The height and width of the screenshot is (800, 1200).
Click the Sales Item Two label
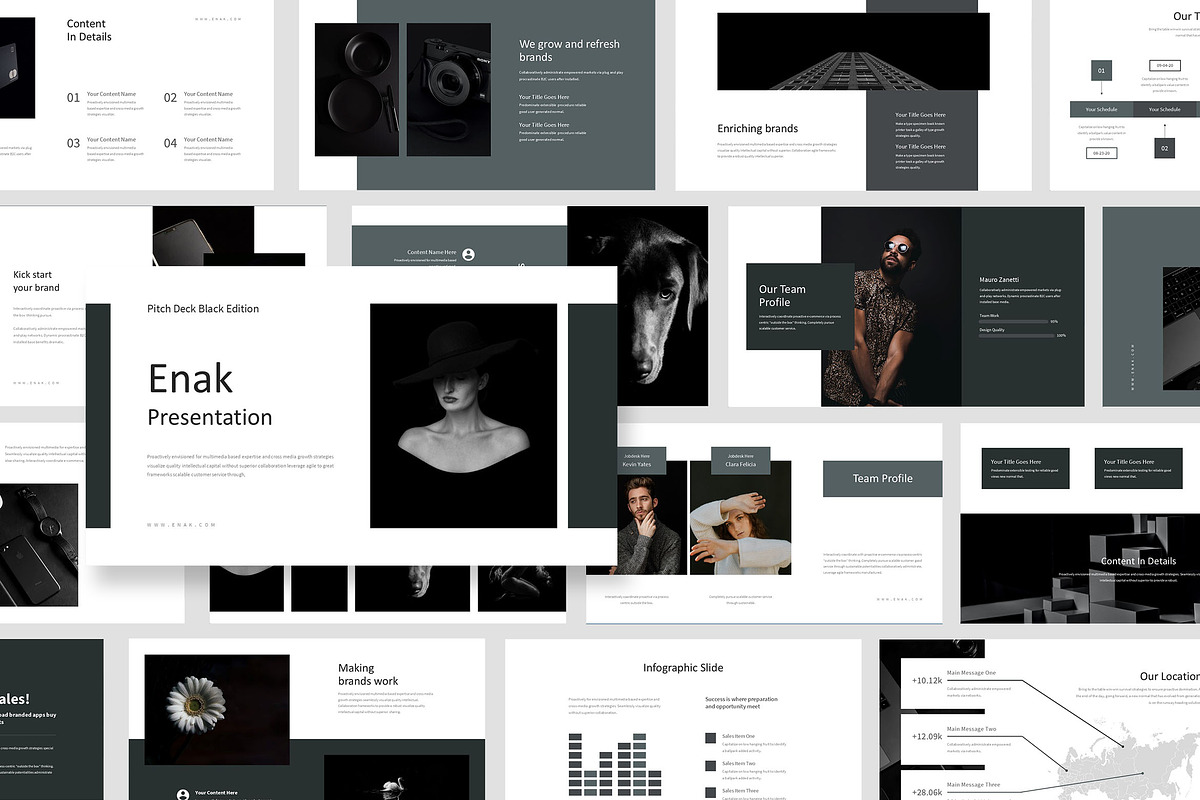[x=739, y=764]
